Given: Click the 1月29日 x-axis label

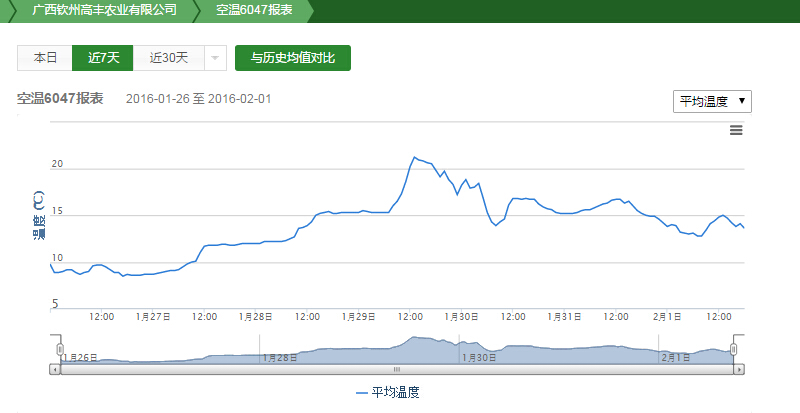Looking at the screenshot, I should (359, 316).
